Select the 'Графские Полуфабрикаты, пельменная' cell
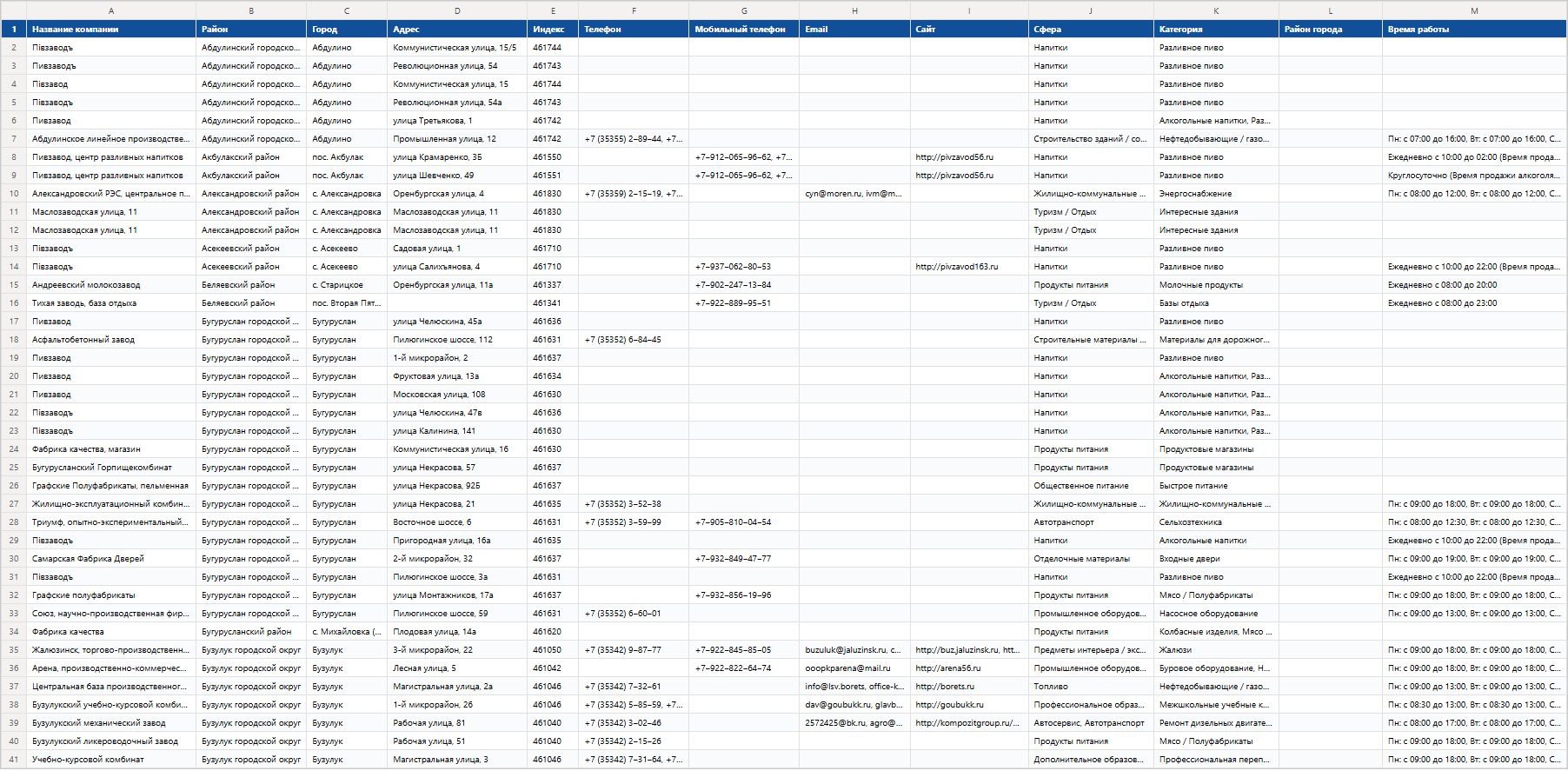The width and height of the screenshot is (1568, 784). coord(111,486)
